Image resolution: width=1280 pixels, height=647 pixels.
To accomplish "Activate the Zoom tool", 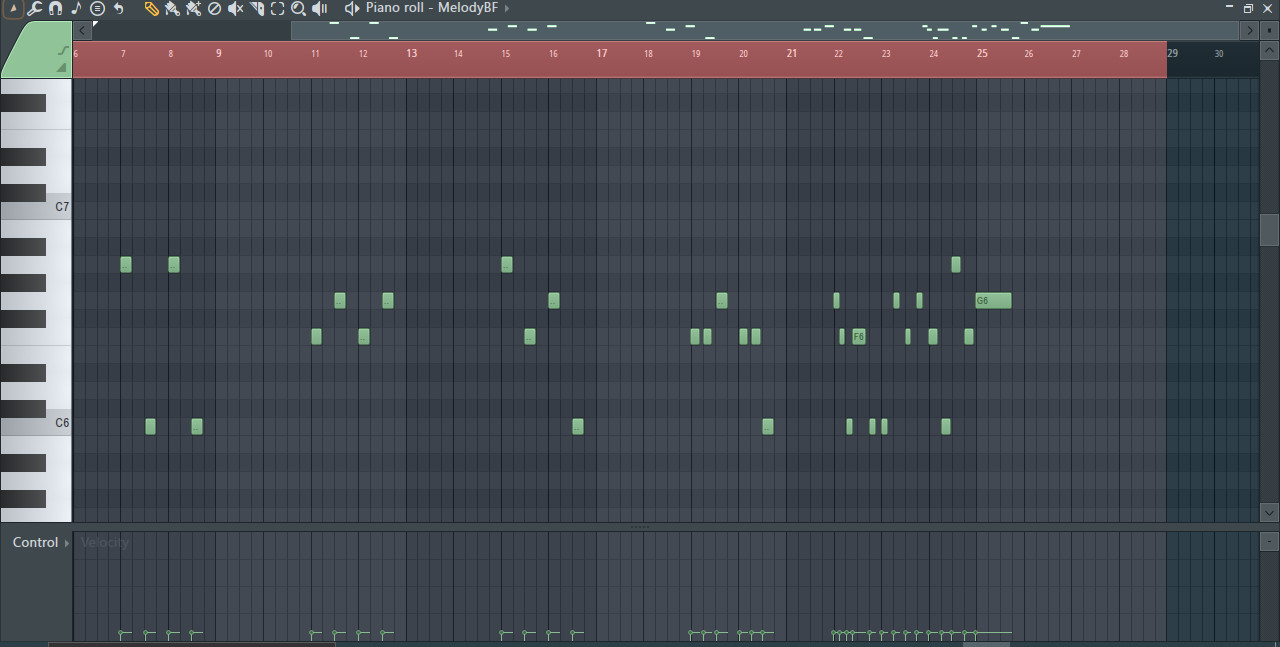I will coord(298,8).
